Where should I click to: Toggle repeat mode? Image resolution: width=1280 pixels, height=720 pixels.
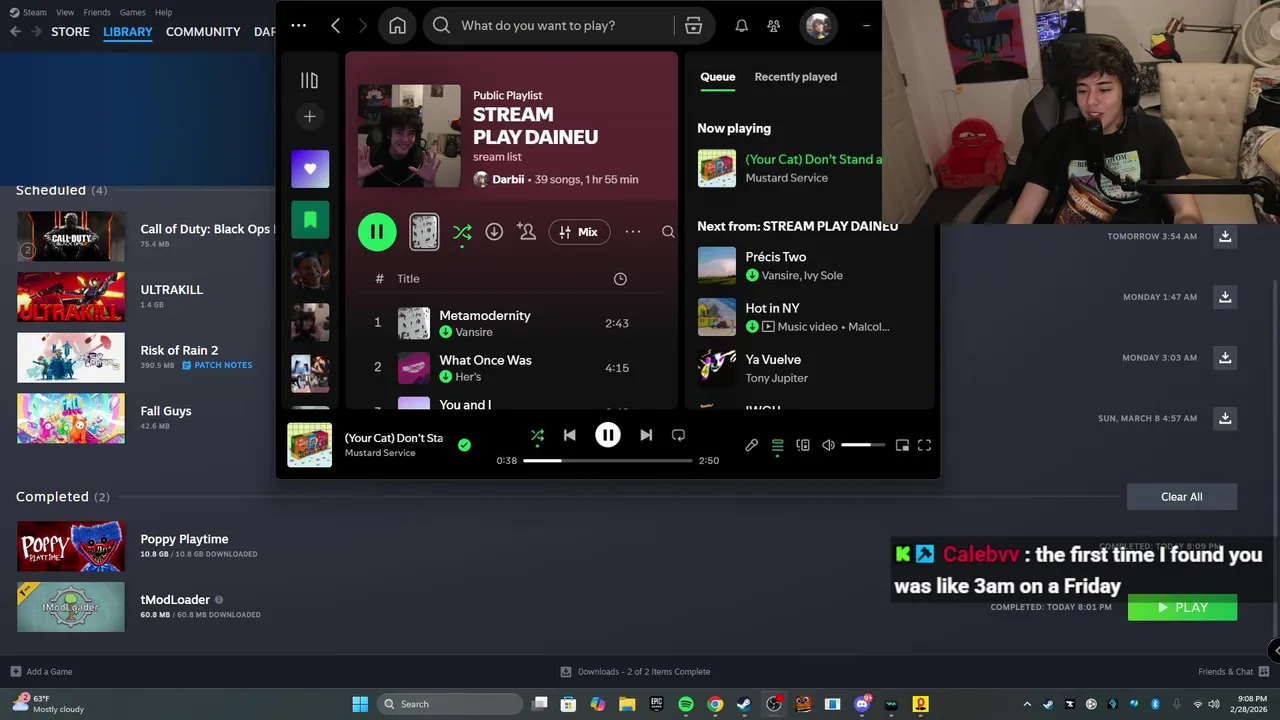click(678, 435)
